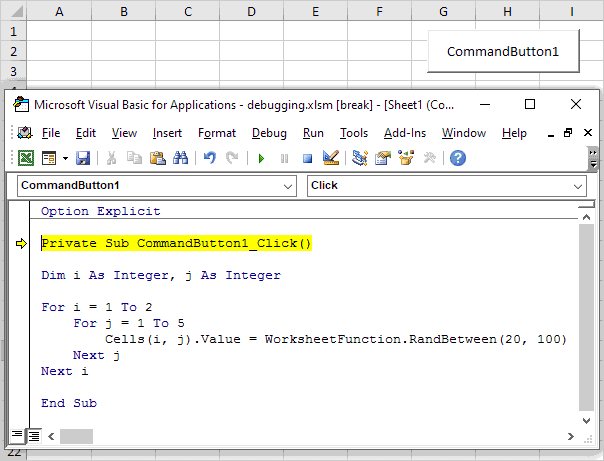Open the Window menu
The image size is (604, 461).
click(464, 133)
